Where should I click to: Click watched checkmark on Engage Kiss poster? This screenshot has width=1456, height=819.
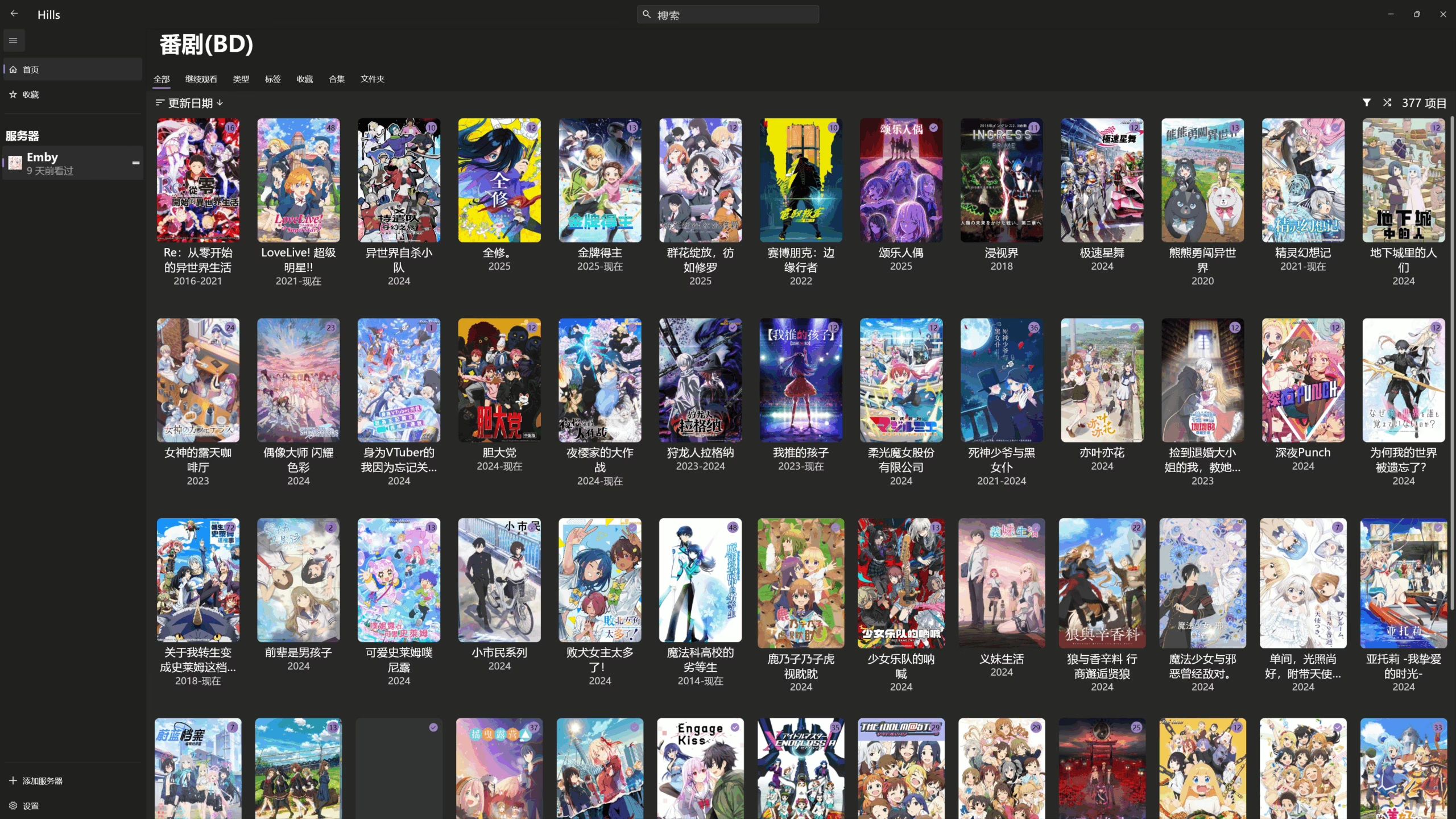tap(735, 727)
